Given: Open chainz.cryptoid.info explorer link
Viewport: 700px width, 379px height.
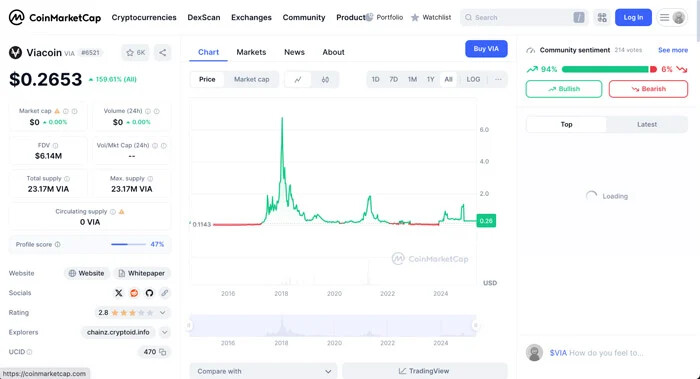Looking at the screenshot, I should (x=118, y=332).
